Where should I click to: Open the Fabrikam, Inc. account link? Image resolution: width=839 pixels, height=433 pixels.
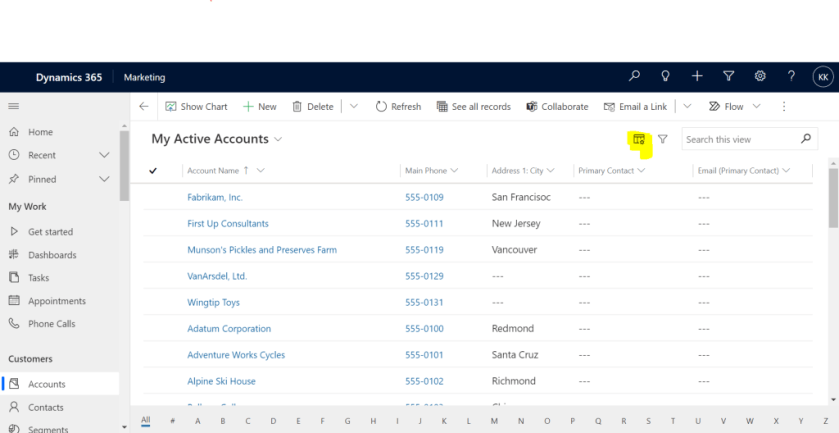[215, 198]
